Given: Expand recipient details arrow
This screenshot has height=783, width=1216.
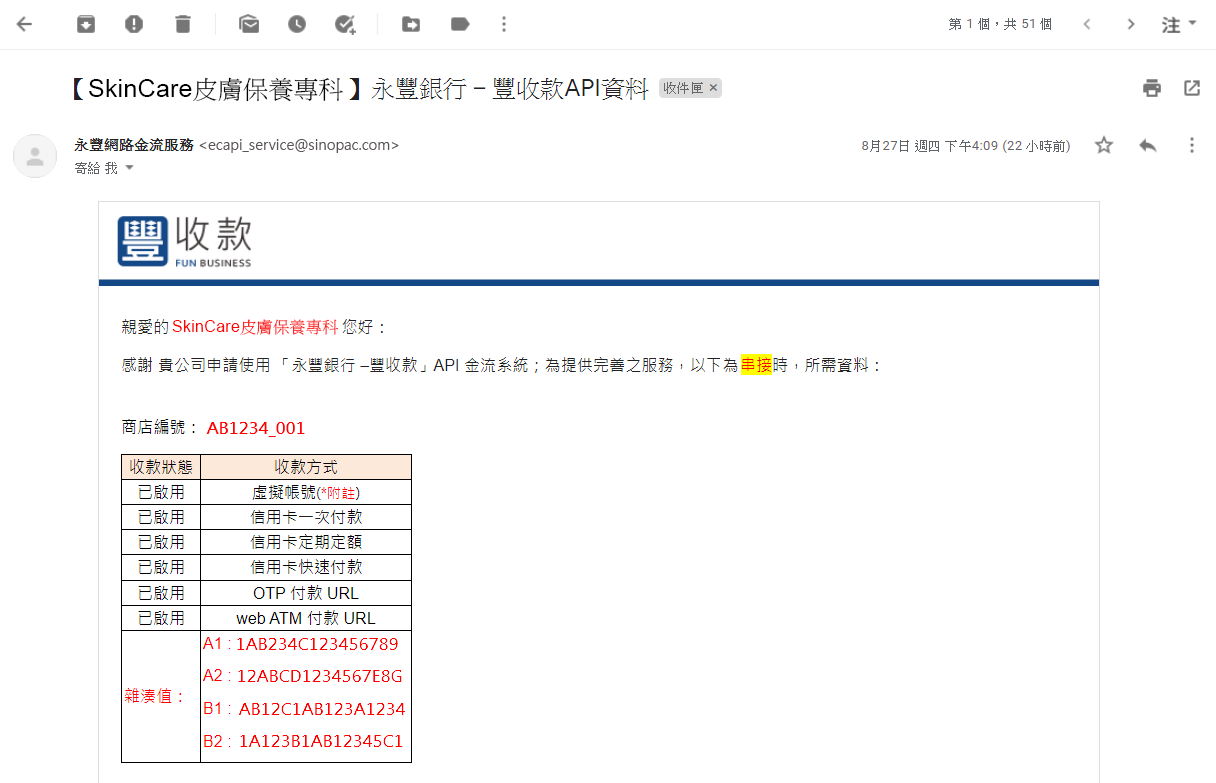Looking at the screenshot, I should coord(128,168).
